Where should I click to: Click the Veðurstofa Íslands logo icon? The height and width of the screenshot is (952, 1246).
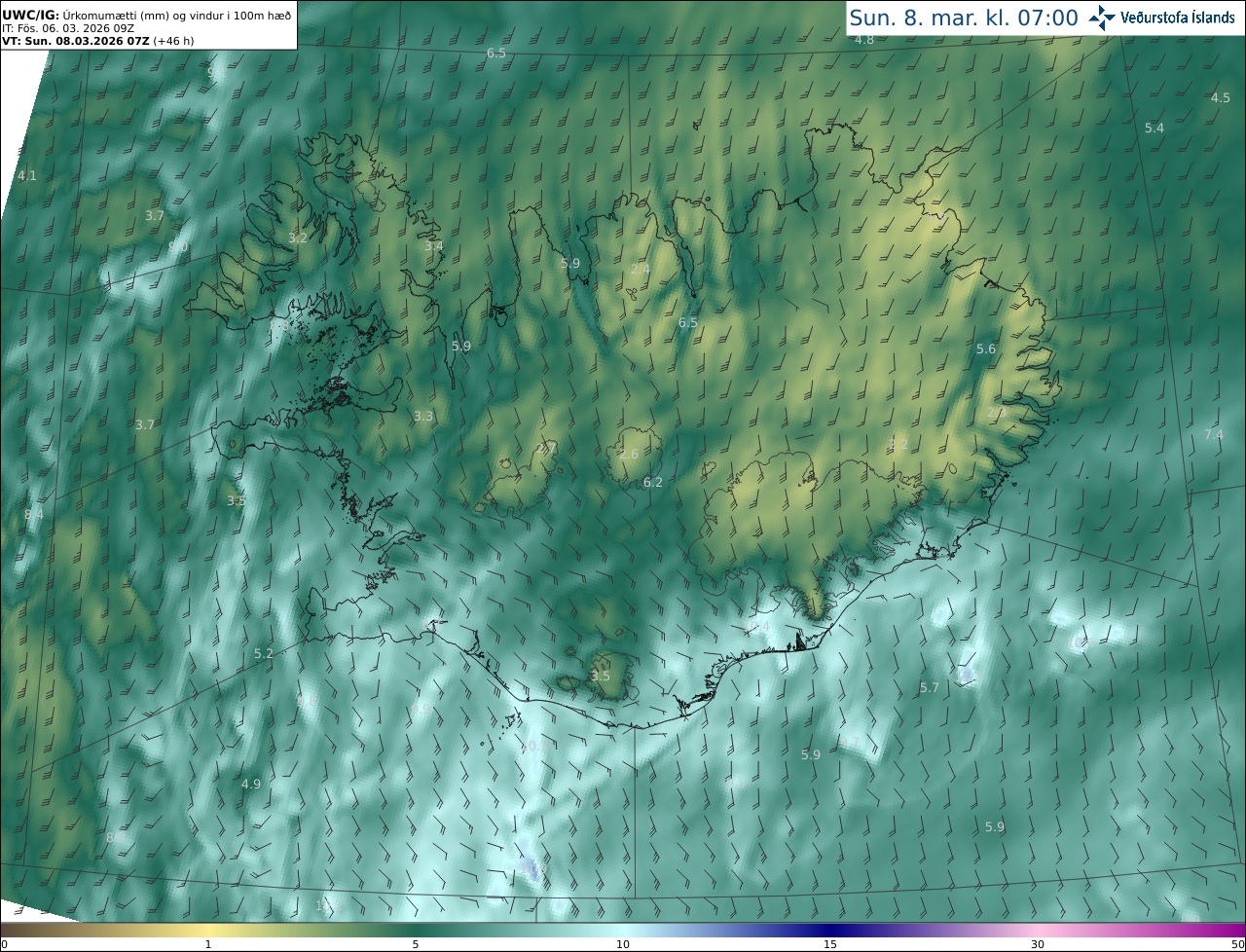coord(1102,18)
